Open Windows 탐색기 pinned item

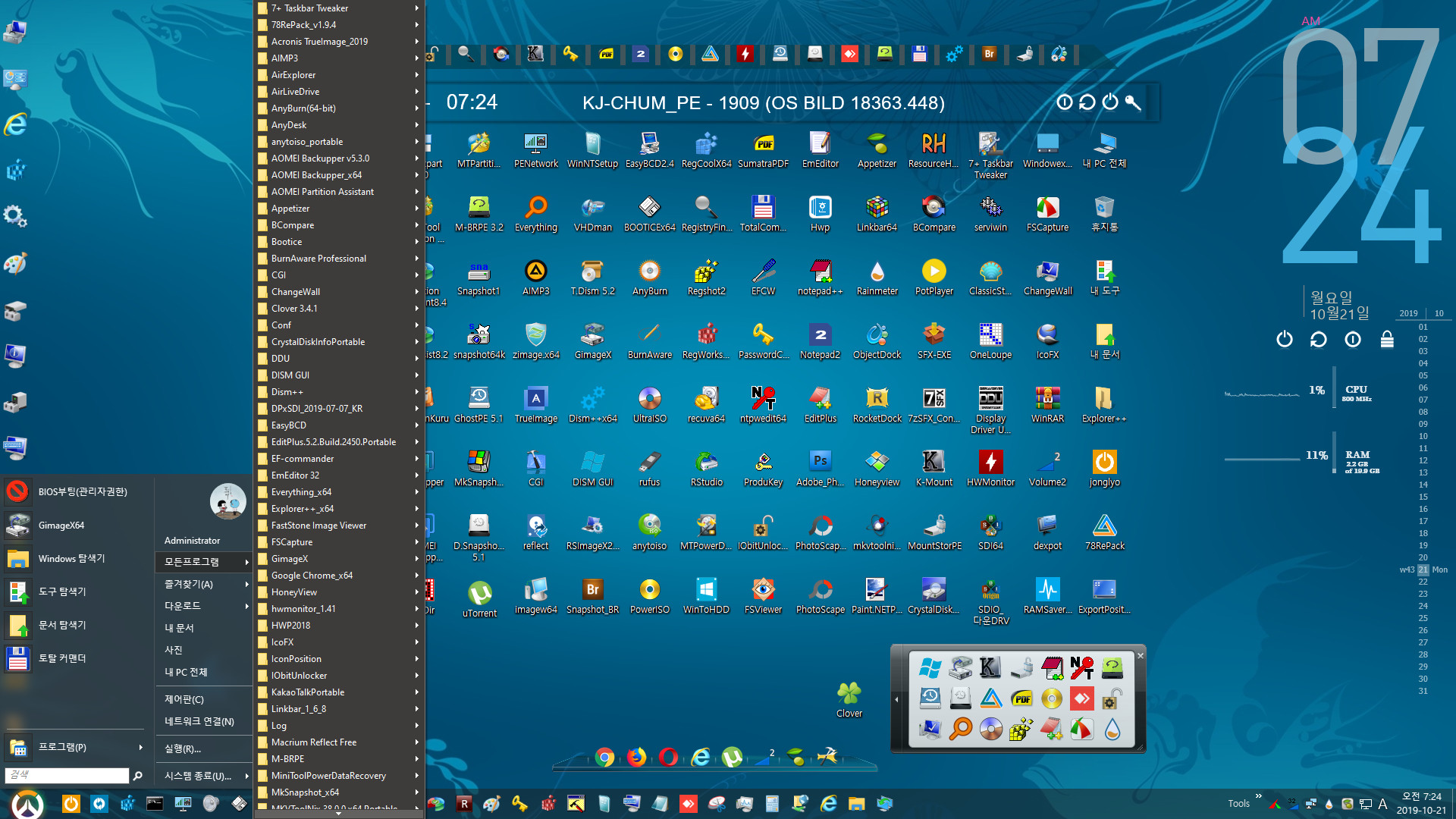(76, 558)
